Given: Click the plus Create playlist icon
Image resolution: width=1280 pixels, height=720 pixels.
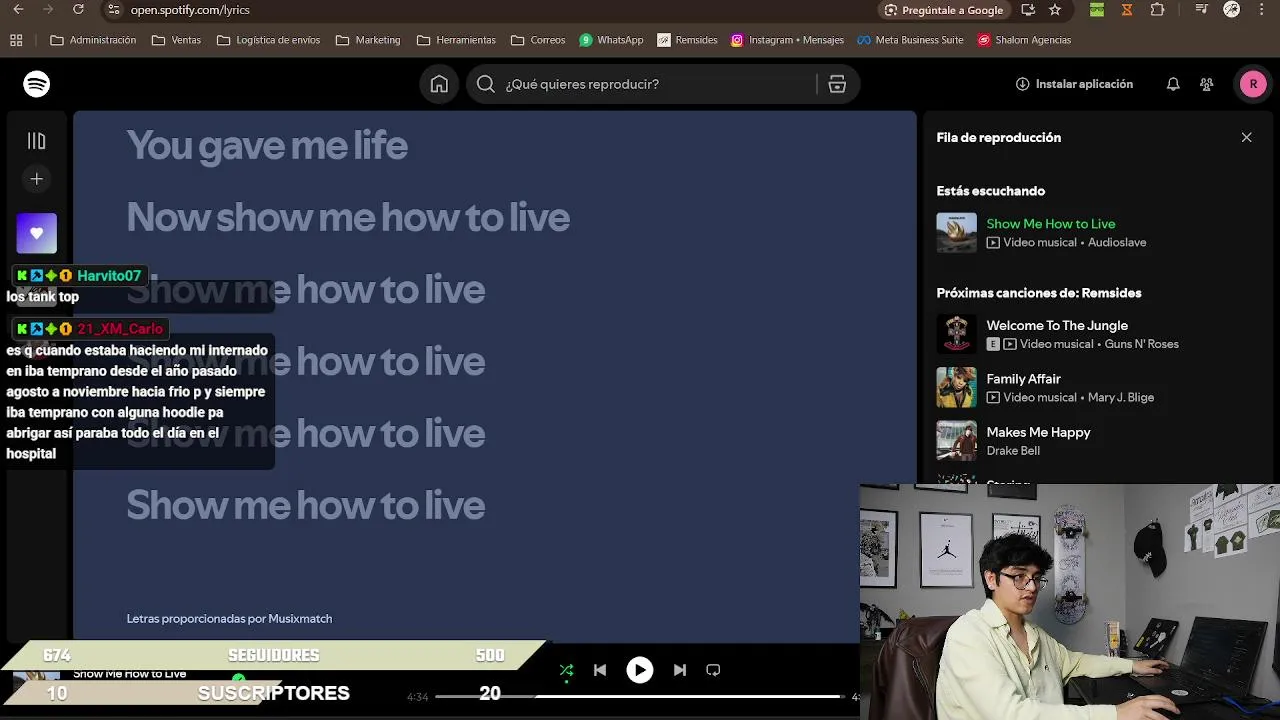Looking at the screenshot, I should [x=37, y=179].
